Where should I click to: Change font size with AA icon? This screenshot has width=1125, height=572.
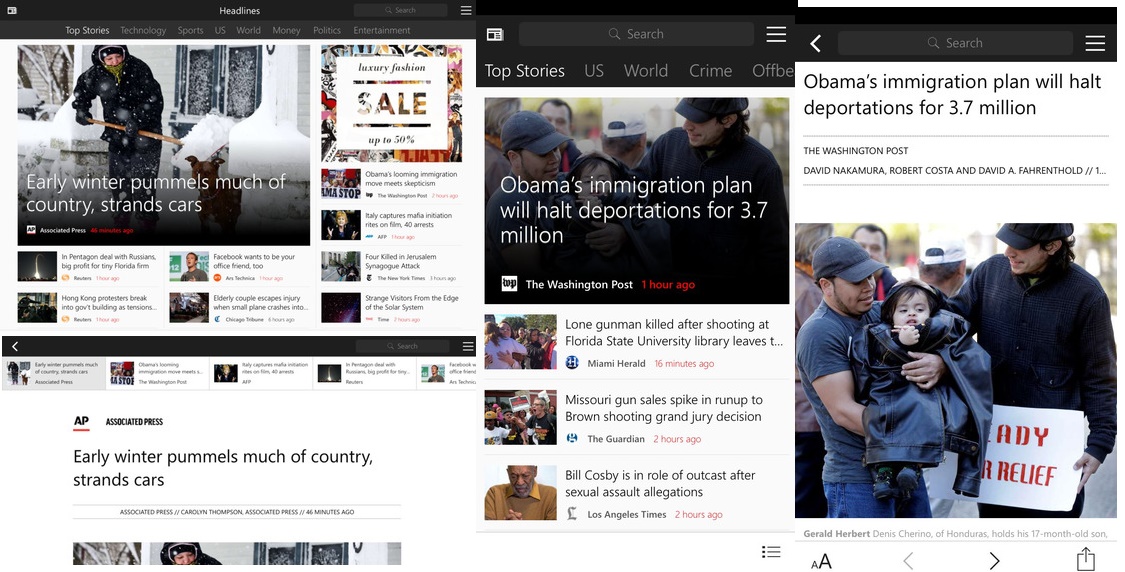(821, 561)
